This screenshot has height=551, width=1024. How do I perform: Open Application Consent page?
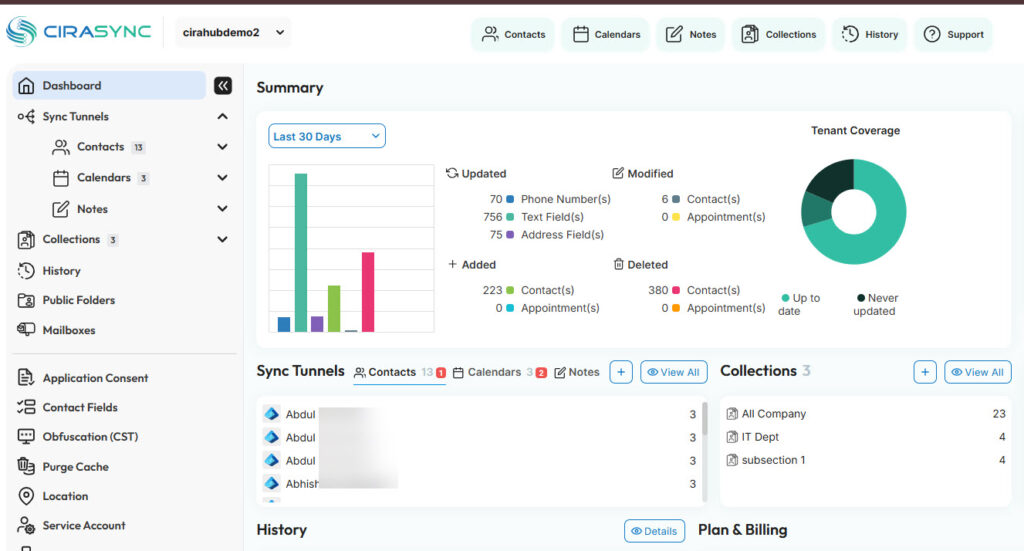click(95, 378)
